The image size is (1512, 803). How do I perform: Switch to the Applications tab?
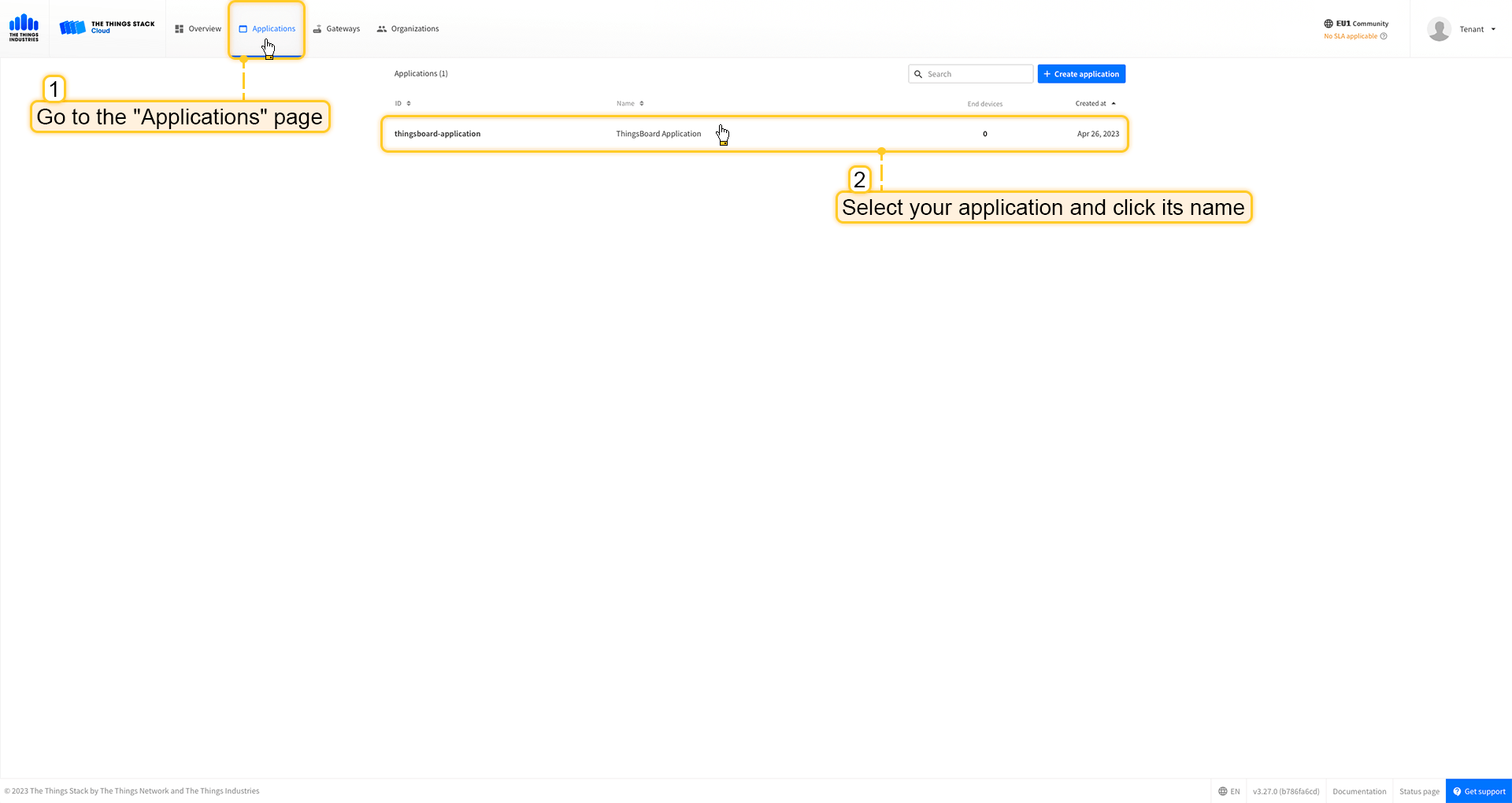(x=267, y=29)
